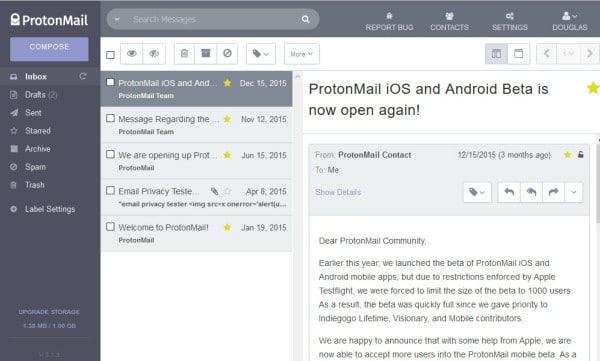Screen dimensions: 600x361
Task: Click the ProtonMail Contact sender name
Action: pos(375,155)
